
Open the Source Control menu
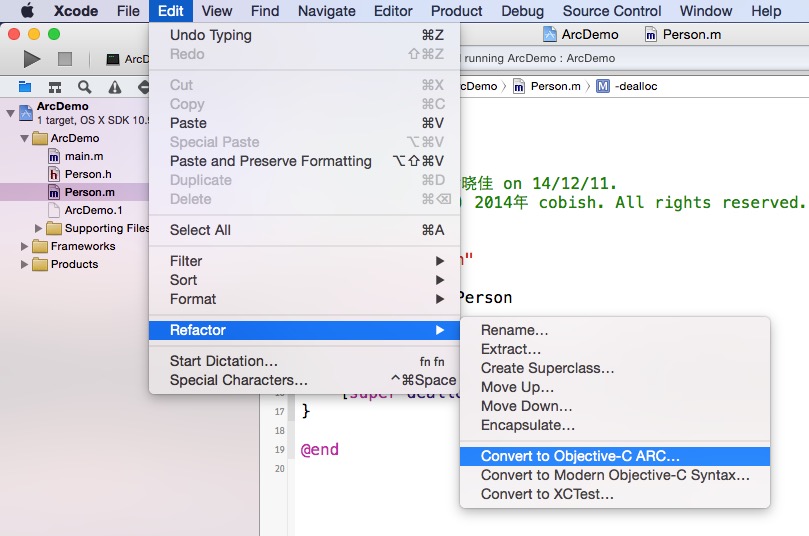coord(612,11)
